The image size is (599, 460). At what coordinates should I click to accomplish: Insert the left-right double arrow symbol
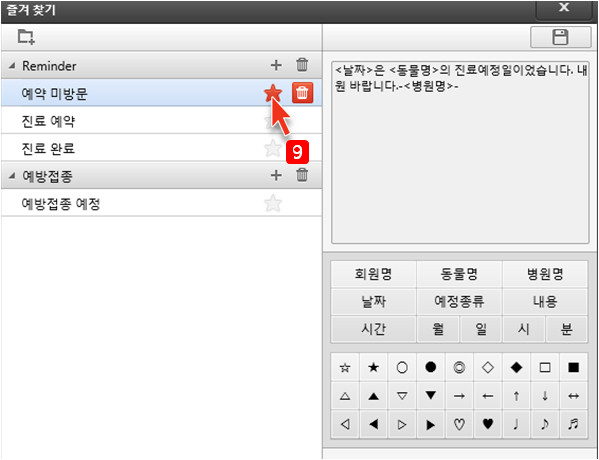(573, 396)
